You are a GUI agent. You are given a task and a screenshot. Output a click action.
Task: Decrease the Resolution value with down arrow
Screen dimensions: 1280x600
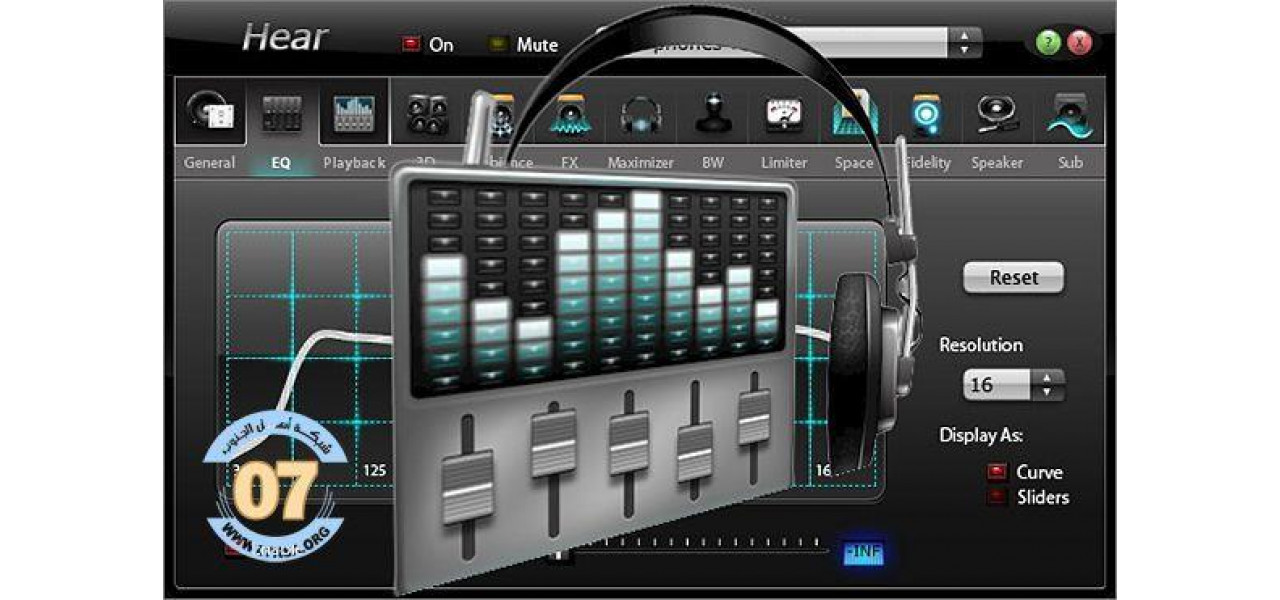tap(1047, 392)
